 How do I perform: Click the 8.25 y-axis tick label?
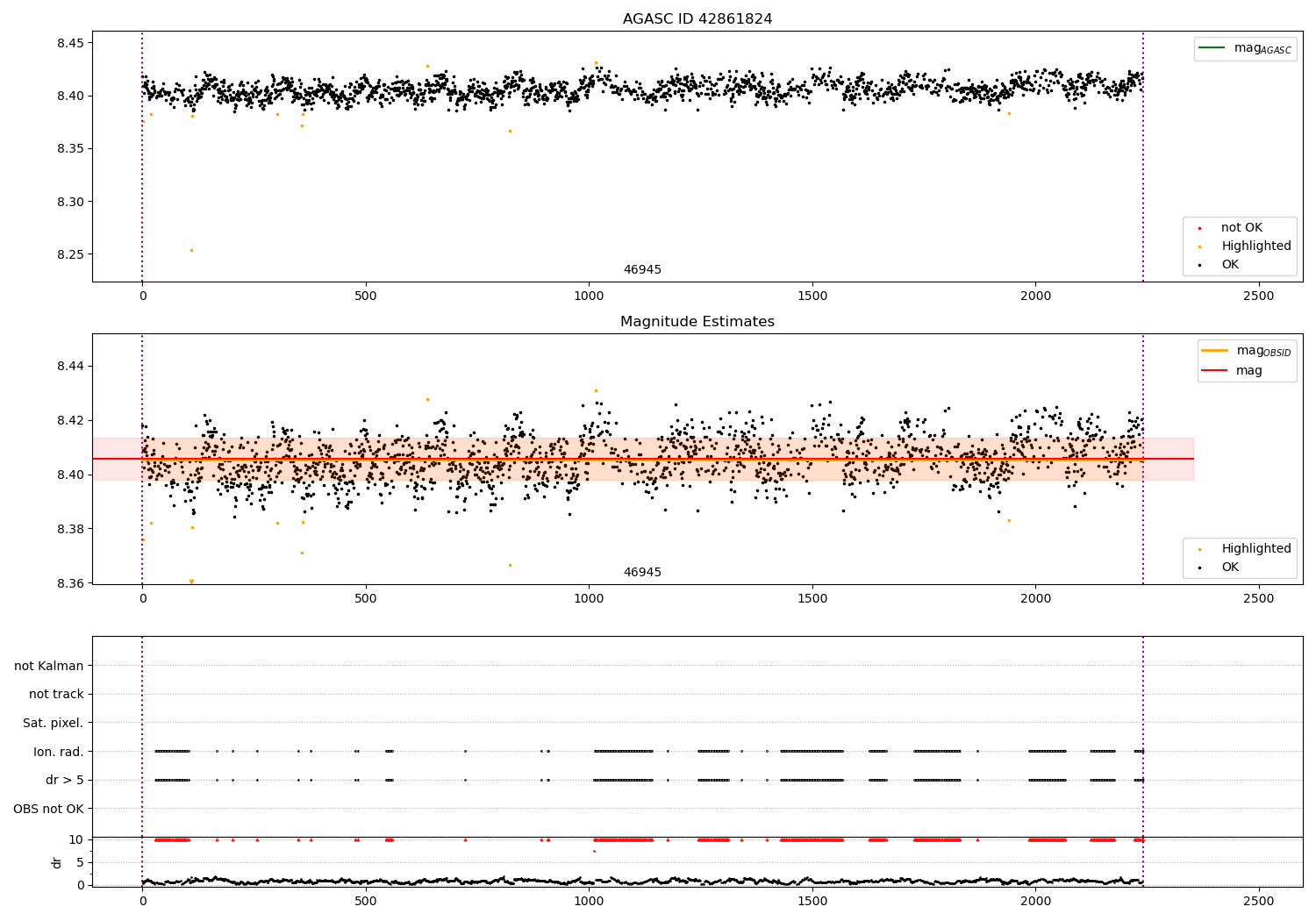[x=69, y=254]
